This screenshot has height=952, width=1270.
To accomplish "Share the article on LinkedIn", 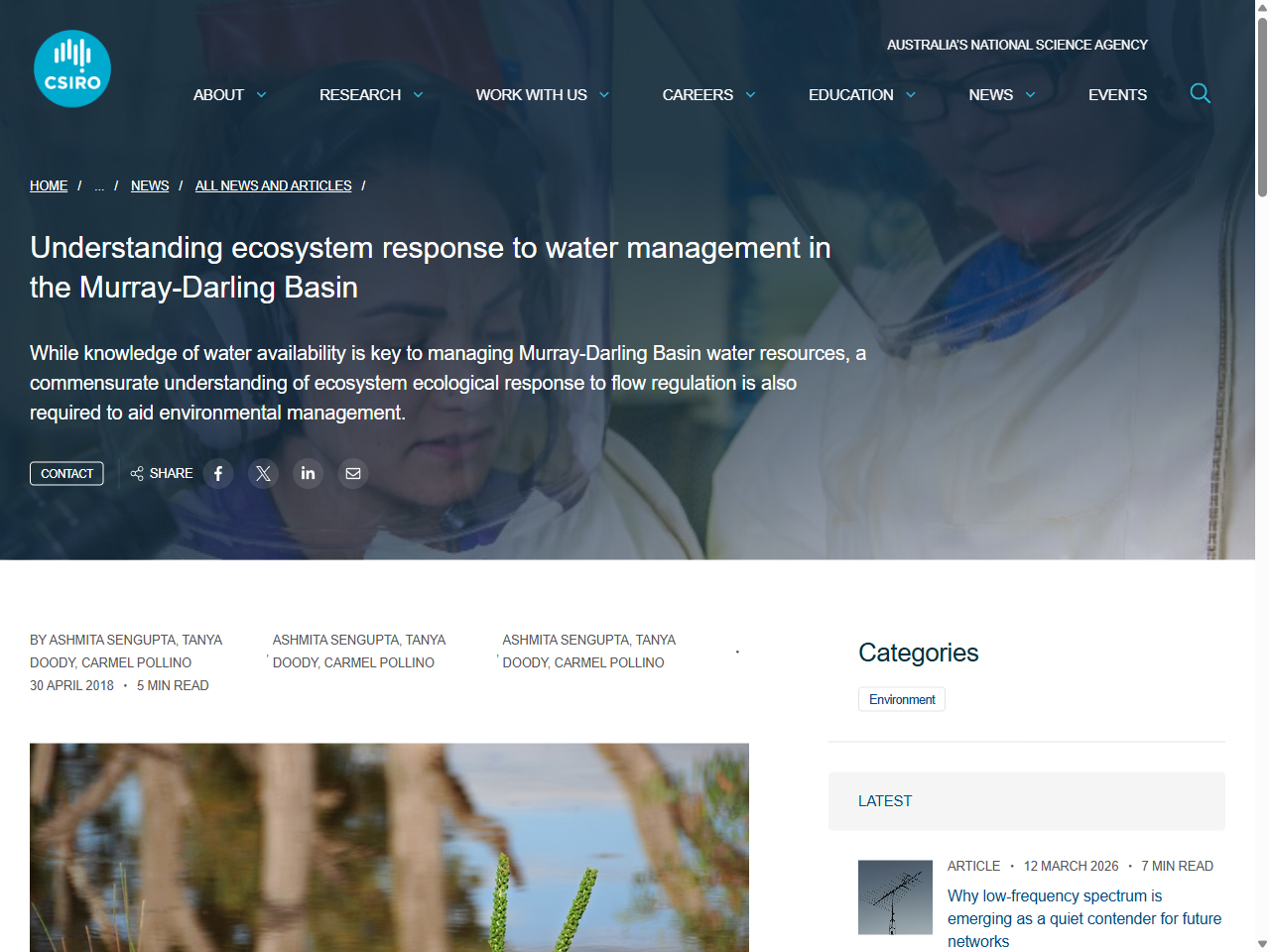I will click(x=308, y=473).
